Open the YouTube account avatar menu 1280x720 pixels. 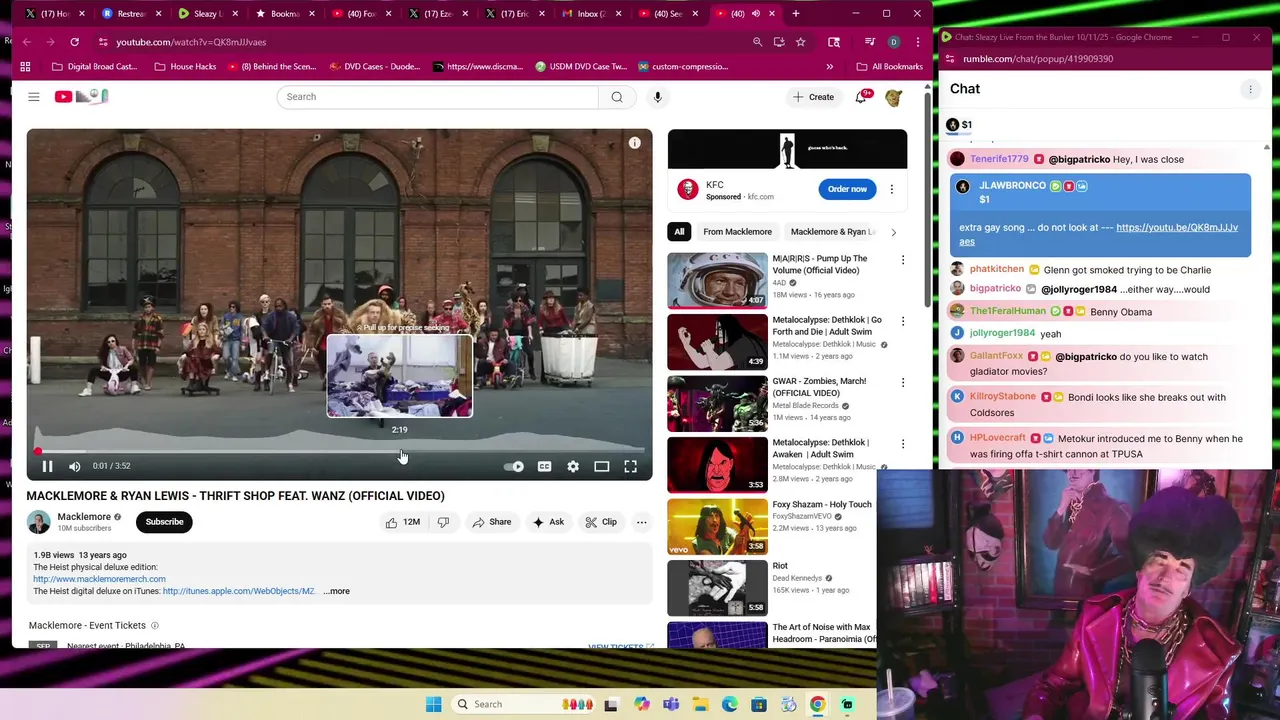(894, 97)
